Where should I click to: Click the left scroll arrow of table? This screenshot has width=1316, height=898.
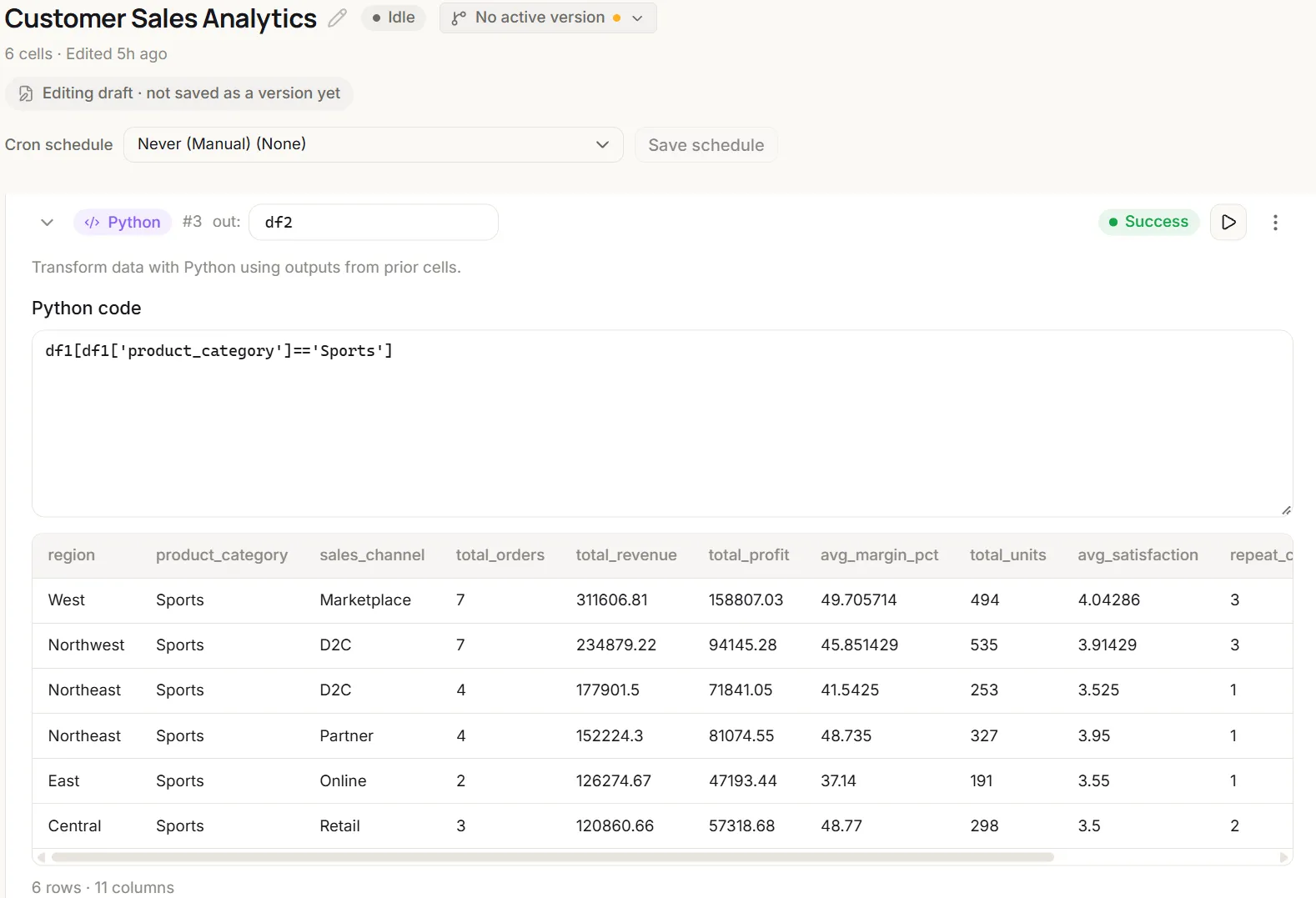[42, 857]
